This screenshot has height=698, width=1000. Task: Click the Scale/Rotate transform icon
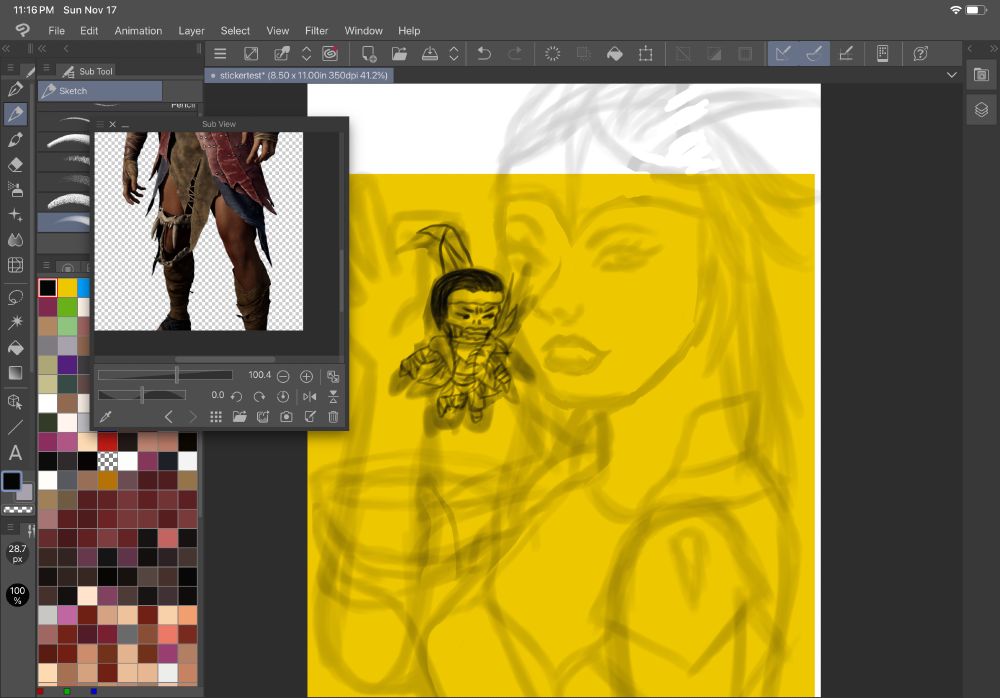pyautogui.click(x=645, y=54)
